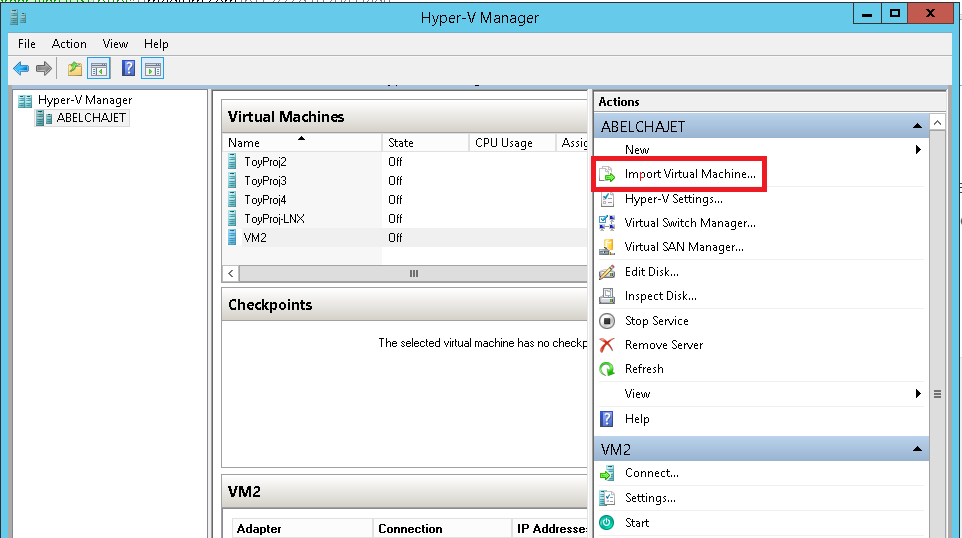Click the Inspect Disk... action
The width and height of the screenshot is (962, 538).
click(661, 296)
